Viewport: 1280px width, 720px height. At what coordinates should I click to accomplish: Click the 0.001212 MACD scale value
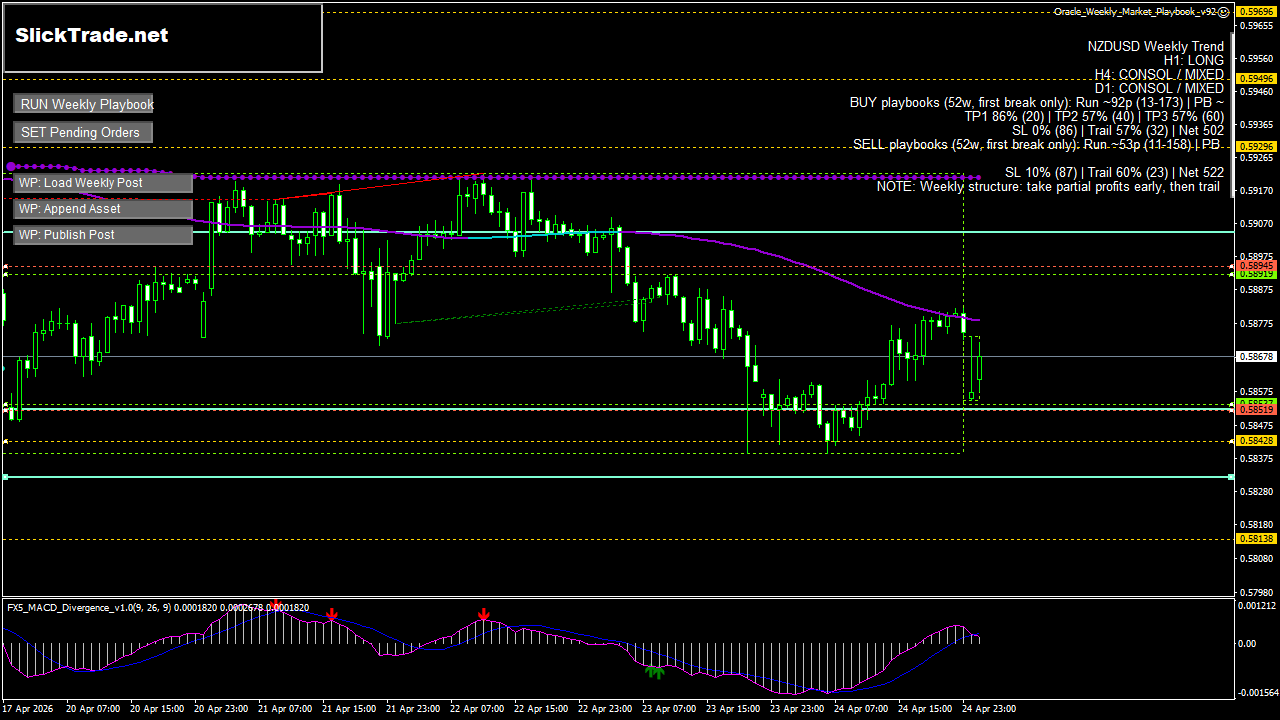pos(1258,606)
